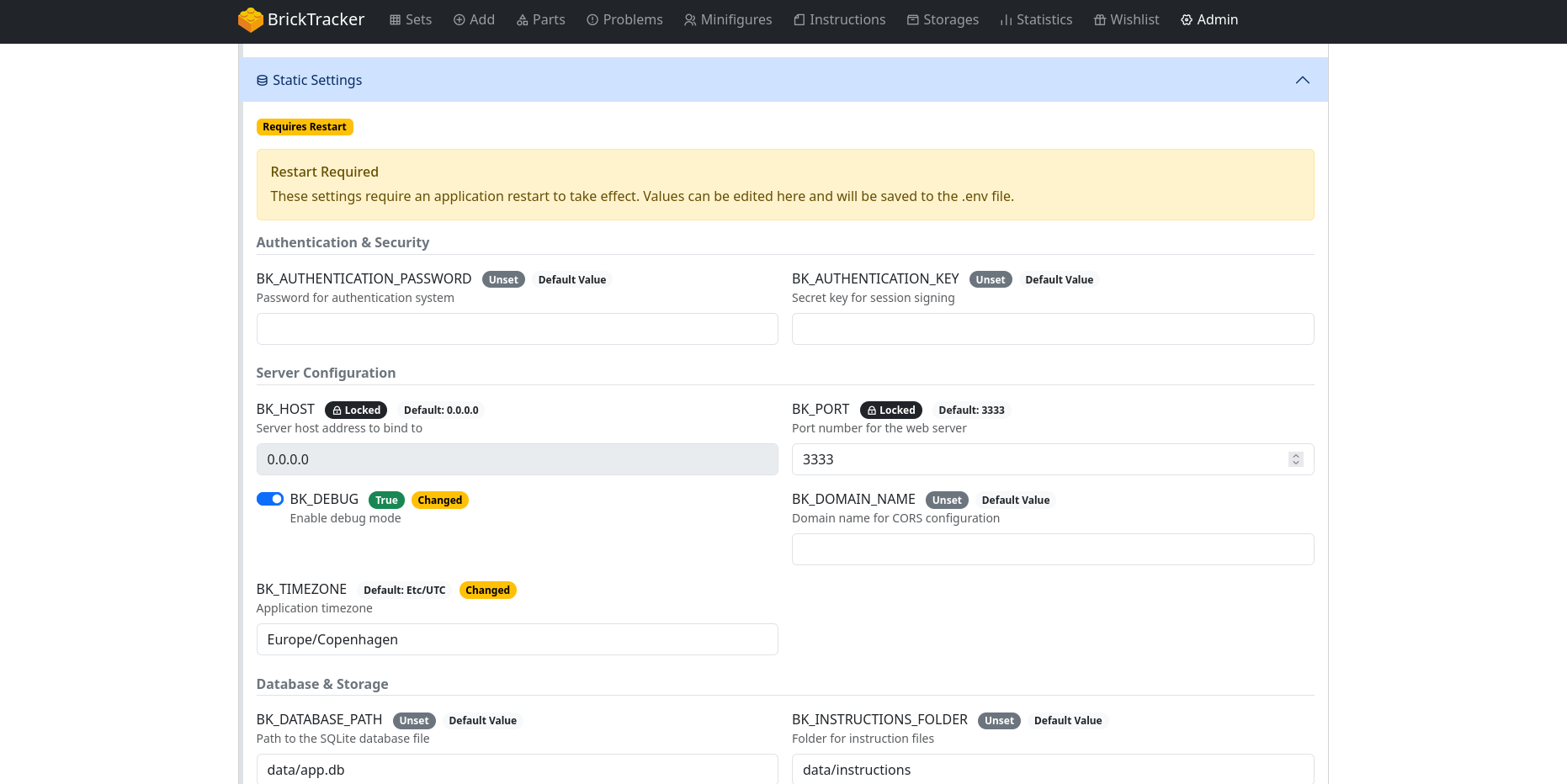This screenshot has height=784, width=1567.
Task: Select the BK_DOMAIN_NAME input box
Action: (x=1052, y=549)
